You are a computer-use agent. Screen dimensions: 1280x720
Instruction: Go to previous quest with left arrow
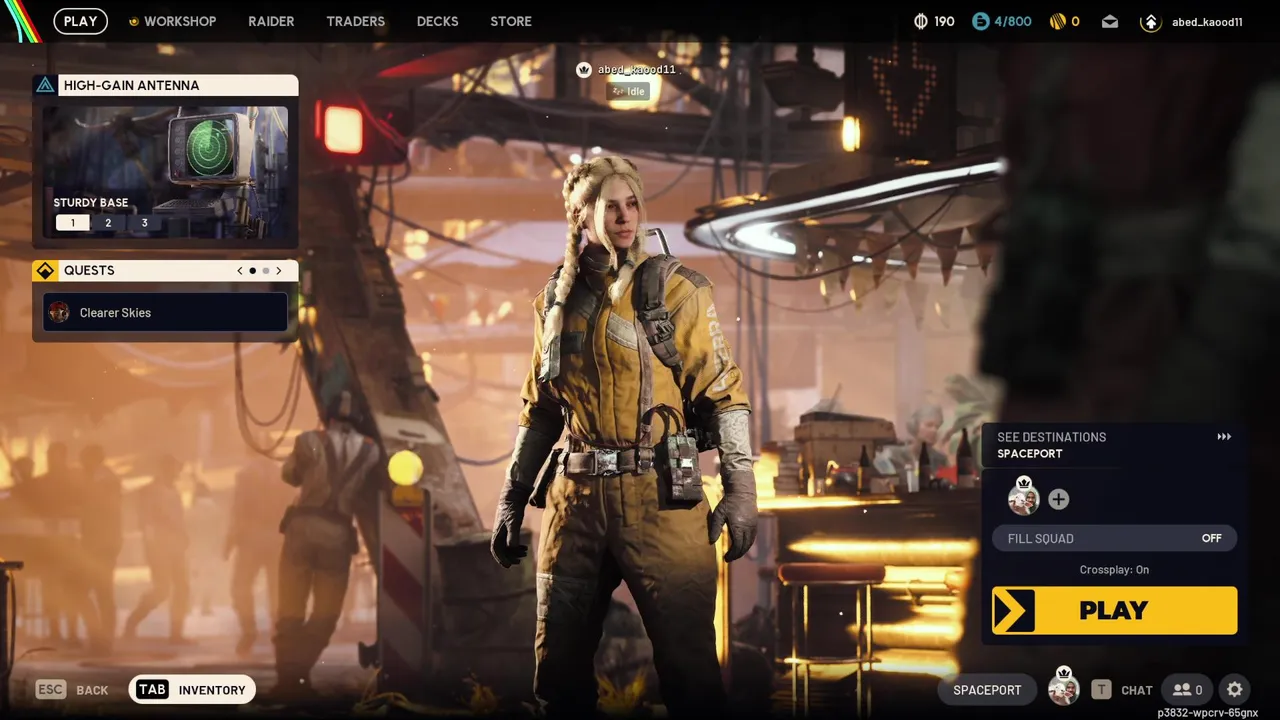(x=239, y=271)
